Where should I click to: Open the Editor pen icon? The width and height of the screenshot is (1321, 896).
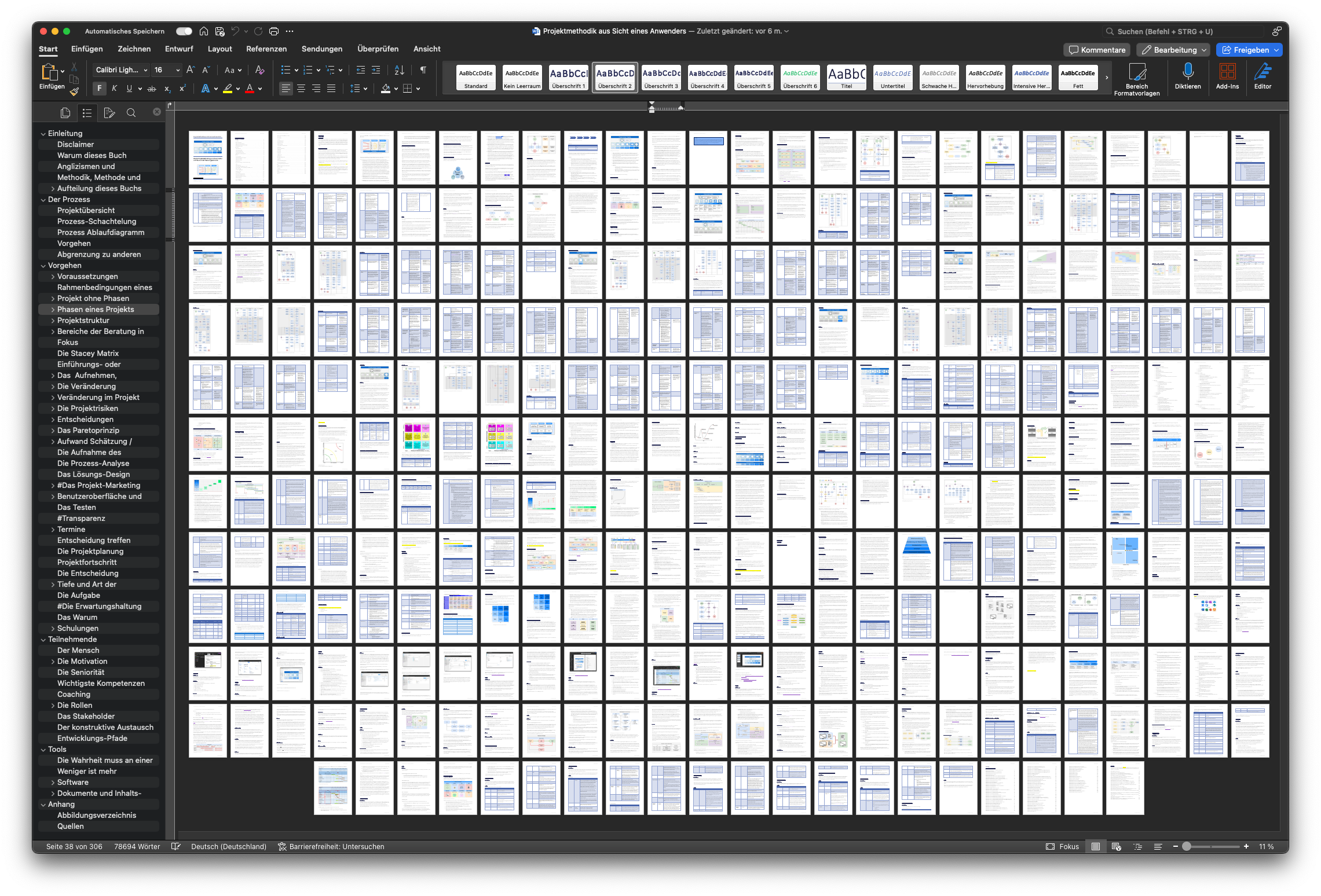coord(1263,72)
